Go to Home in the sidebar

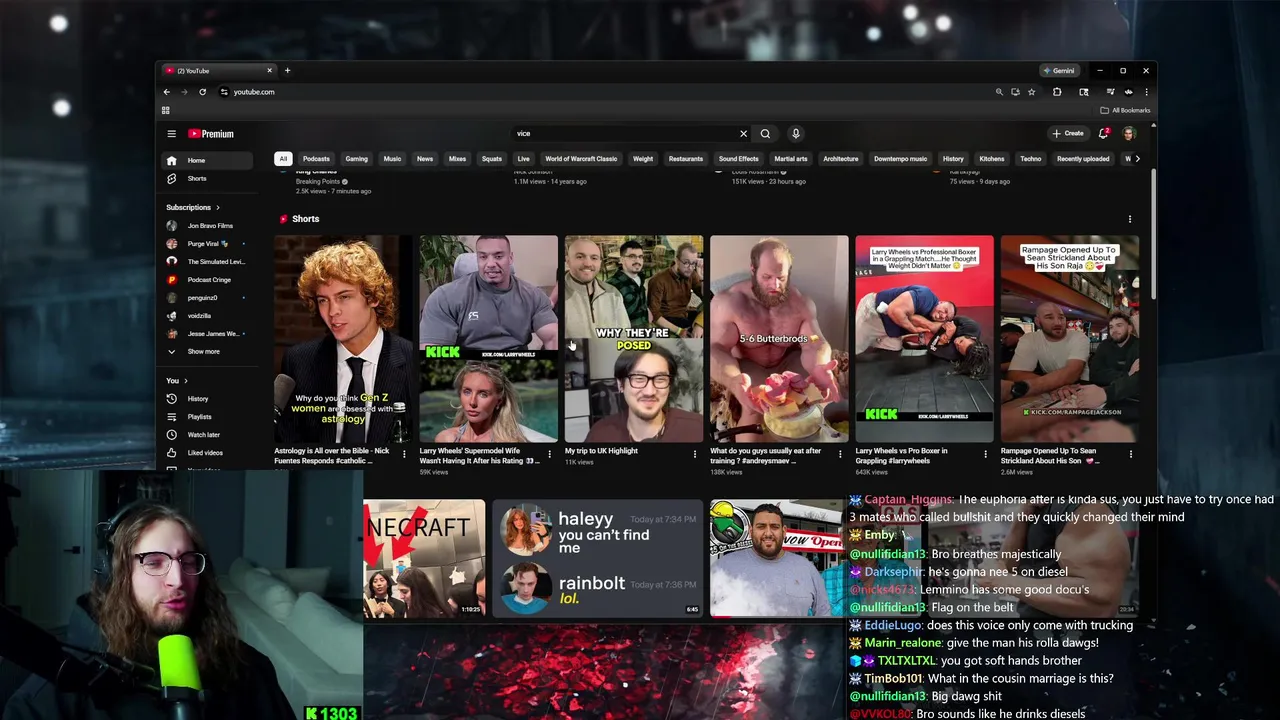click(208, 160)
